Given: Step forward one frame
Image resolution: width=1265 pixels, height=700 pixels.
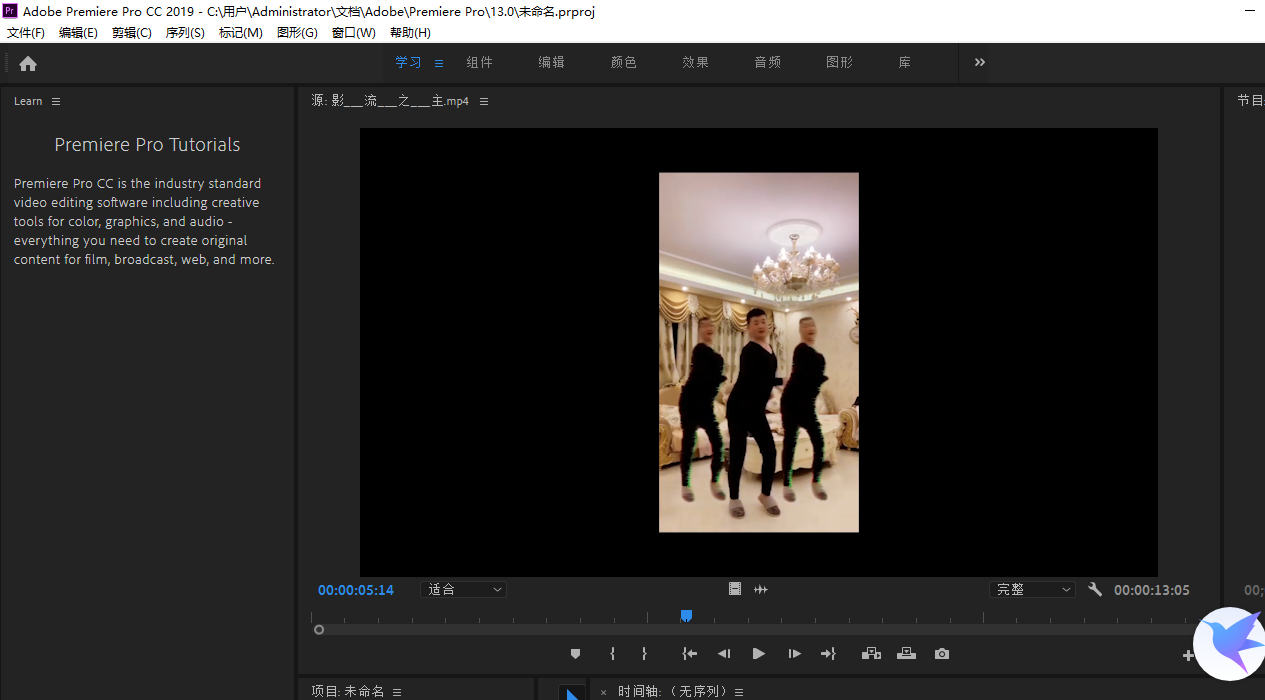Looking at the screenshot, I should (794, 654).
